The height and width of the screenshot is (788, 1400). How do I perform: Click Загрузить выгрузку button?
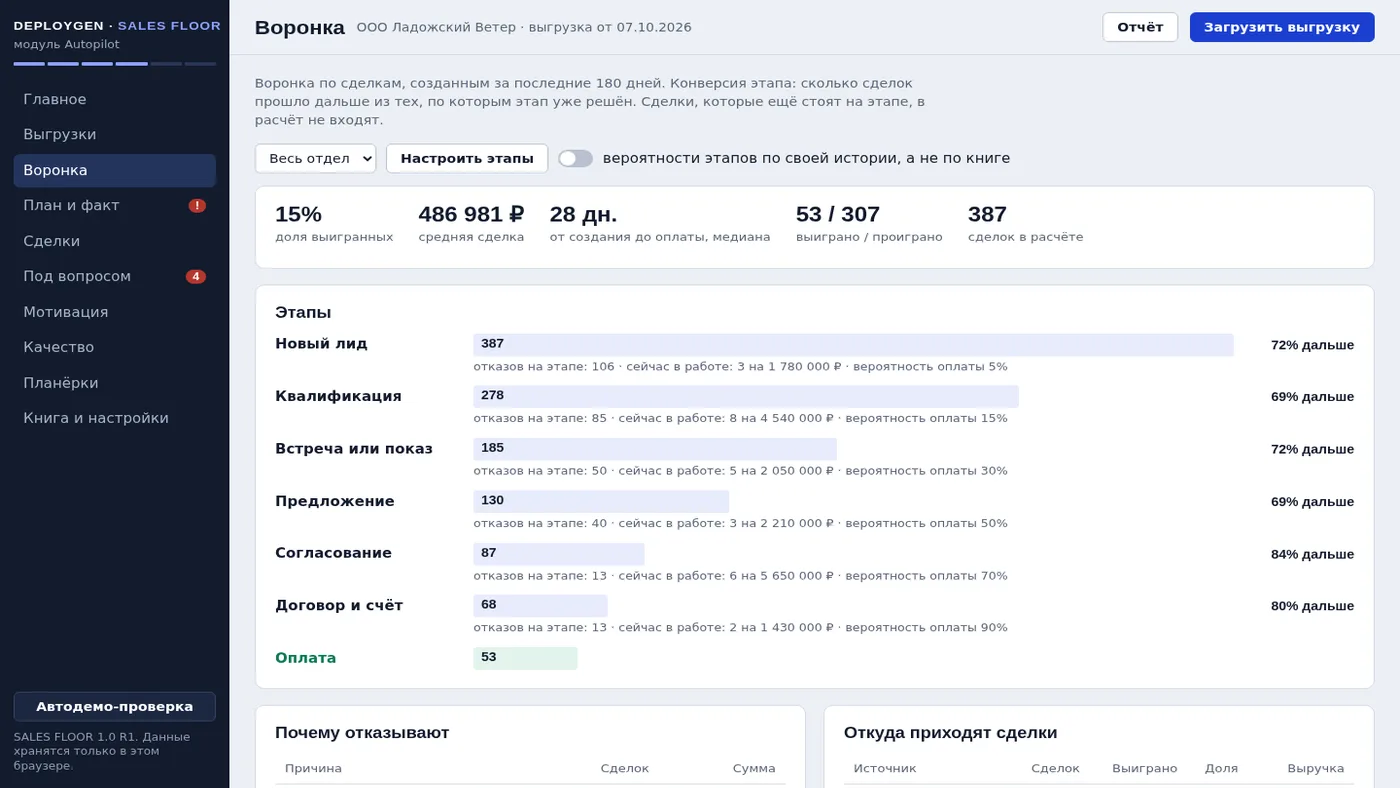coord(1282,27)
